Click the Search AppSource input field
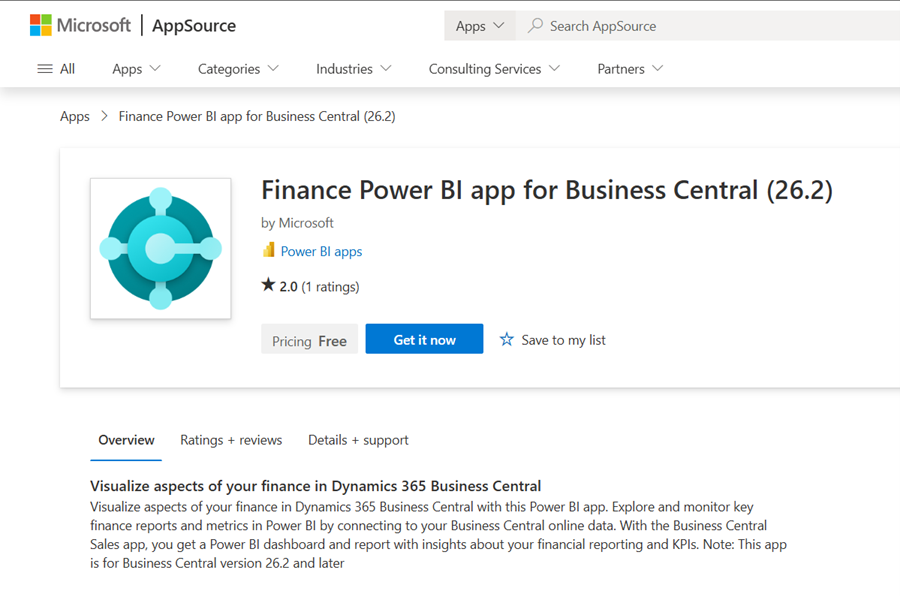900x596 pixels. click(x=700, y=26)
